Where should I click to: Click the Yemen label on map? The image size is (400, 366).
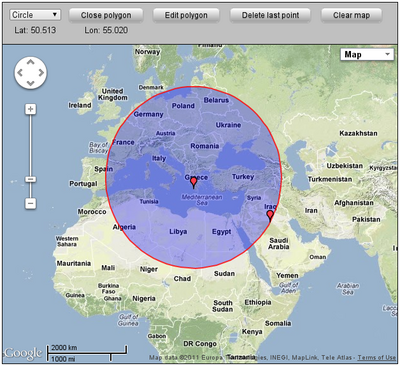[x=287, y=276]
